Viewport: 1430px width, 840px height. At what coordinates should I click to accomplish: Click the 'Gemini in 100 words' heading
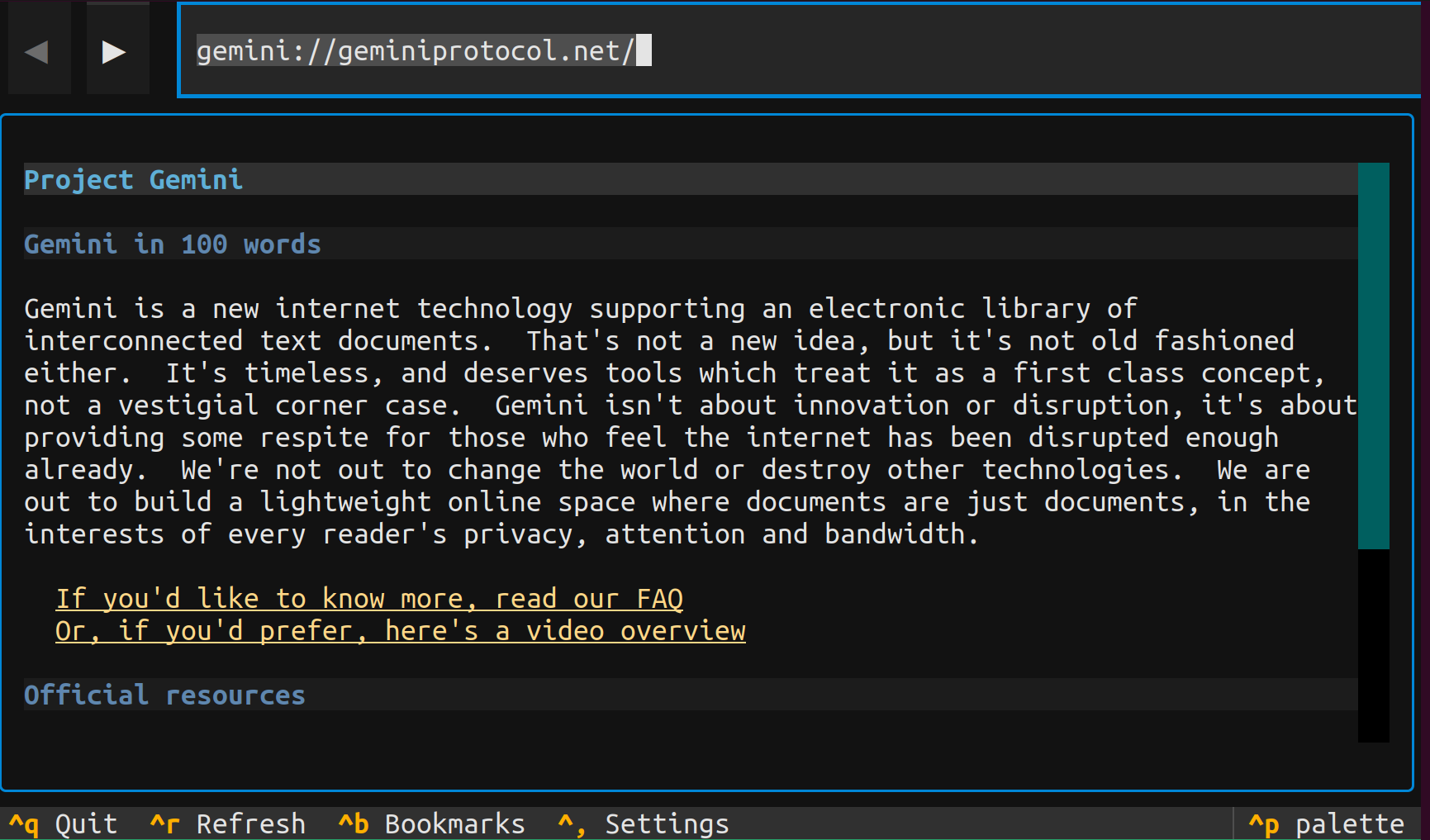pos(172,244)
